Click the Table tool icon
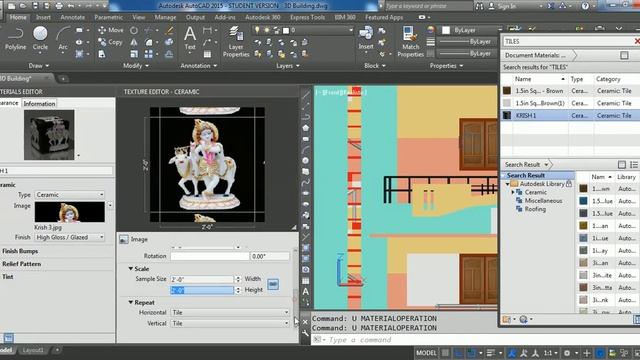This screenshot has height=360, width=640. (207, 54)
